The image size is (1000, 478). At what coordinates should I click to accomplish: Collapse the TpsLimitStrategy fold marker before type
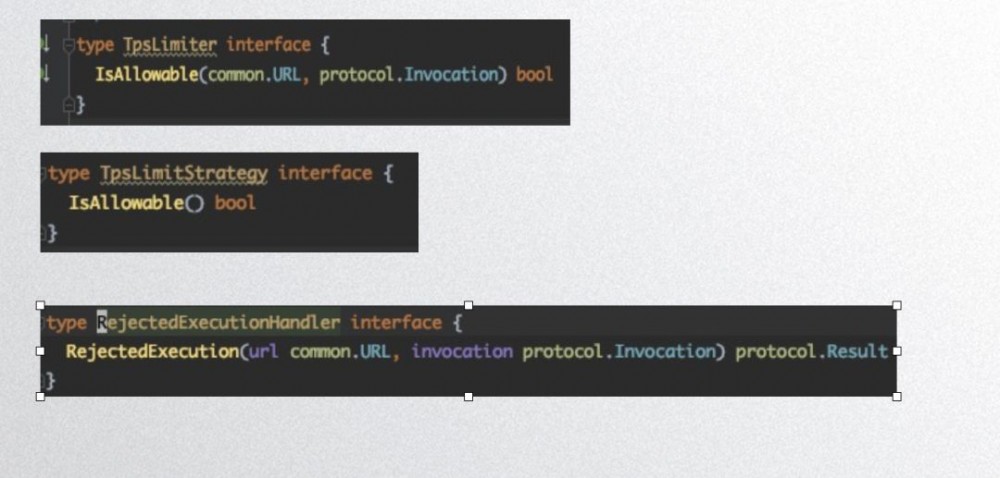[44, 173]
